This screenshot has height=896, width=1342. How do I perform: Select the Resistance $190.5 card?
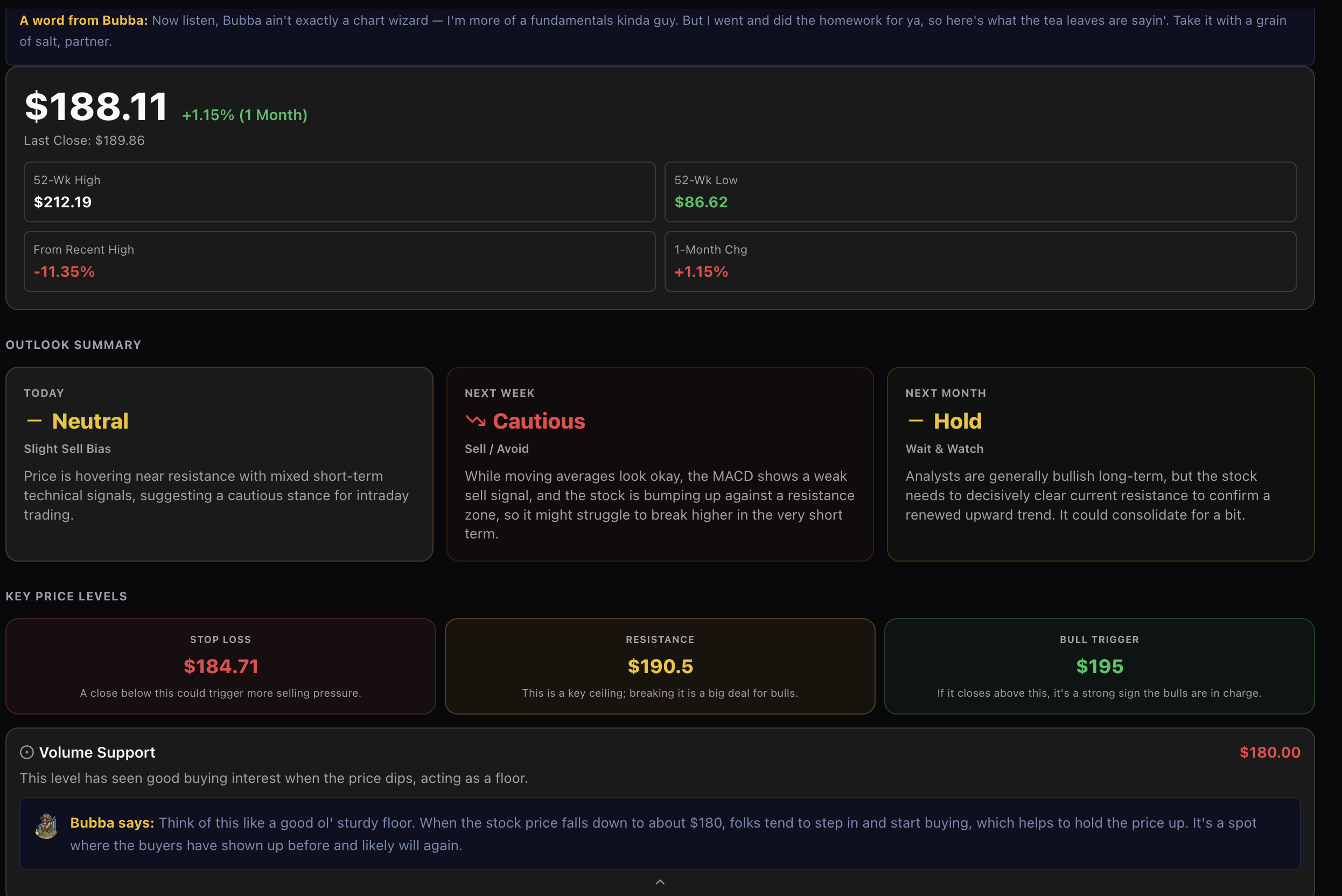(660, 666)
